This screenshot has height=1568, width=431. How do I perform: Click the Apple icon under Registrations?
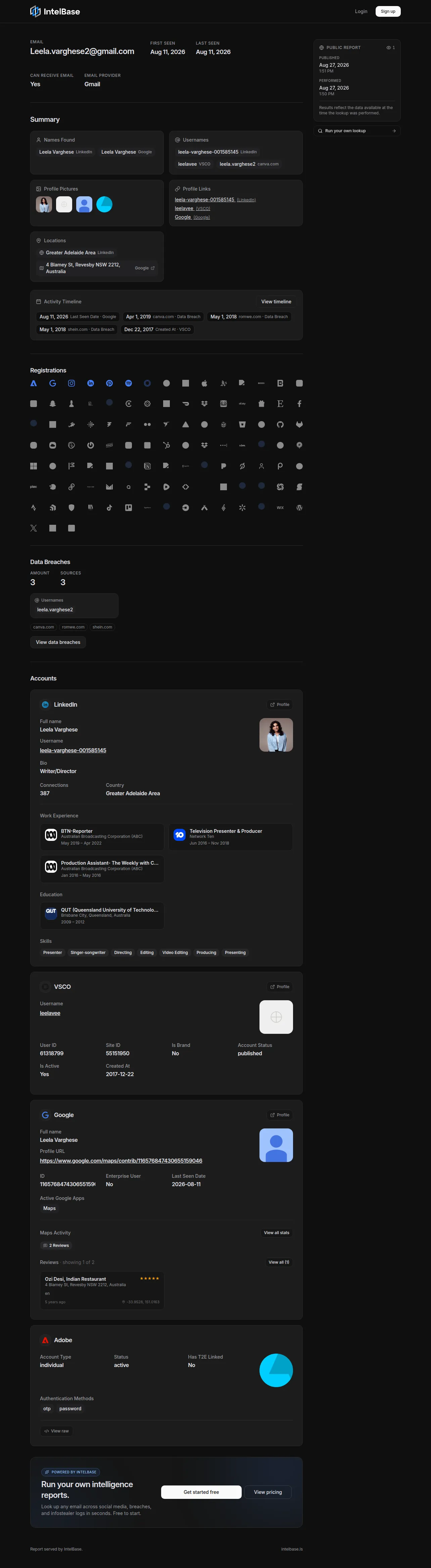204,384
